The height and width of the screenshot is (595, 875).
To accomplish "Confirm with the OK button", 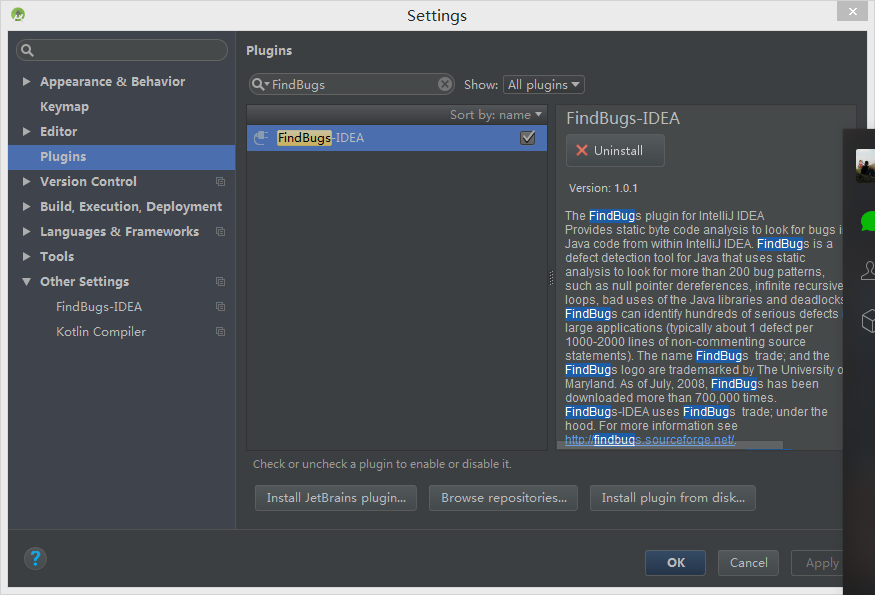I will pyautogui.click(x=675, y=563).
